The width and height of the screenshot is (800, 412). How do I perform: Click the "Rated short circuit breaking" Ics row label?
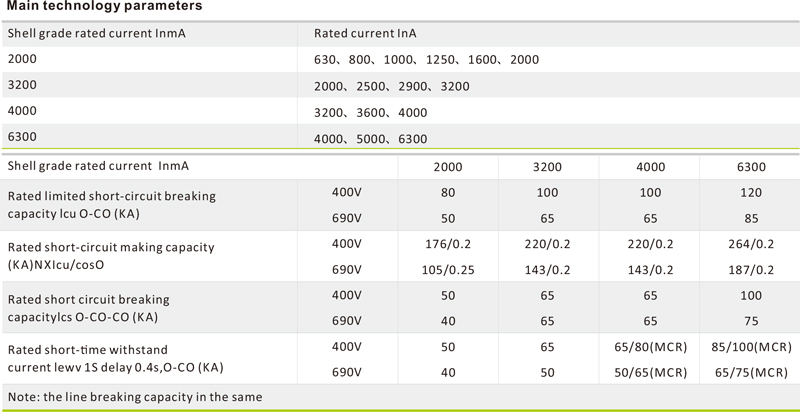[89, 299]
